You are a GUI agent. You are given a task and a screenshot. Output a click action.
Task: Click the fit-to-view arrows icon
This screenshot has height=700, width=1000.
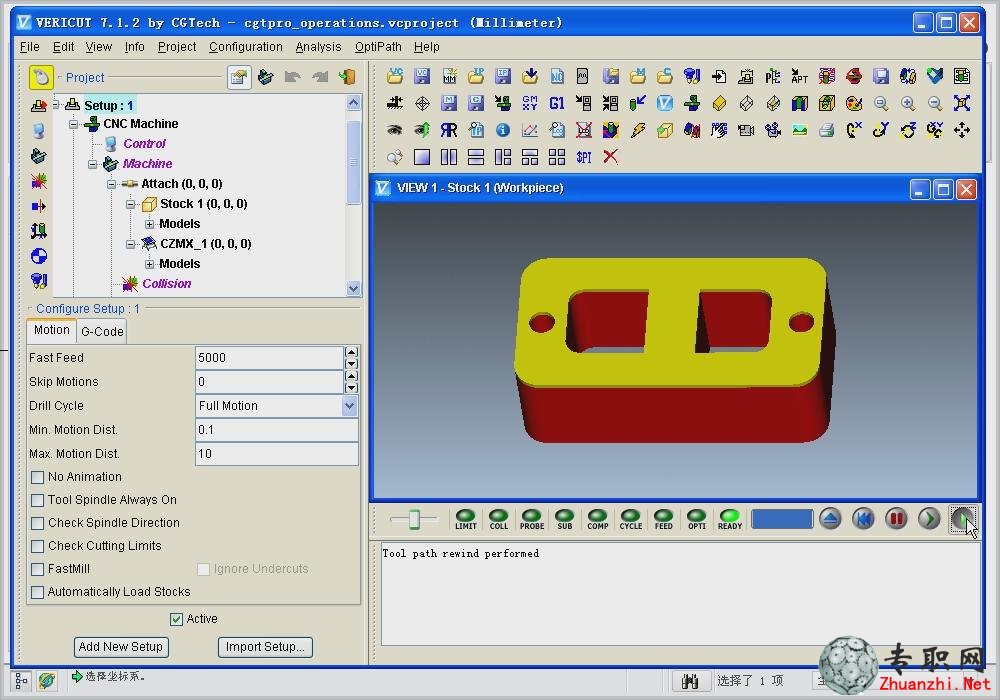click(x=962, y=103)
